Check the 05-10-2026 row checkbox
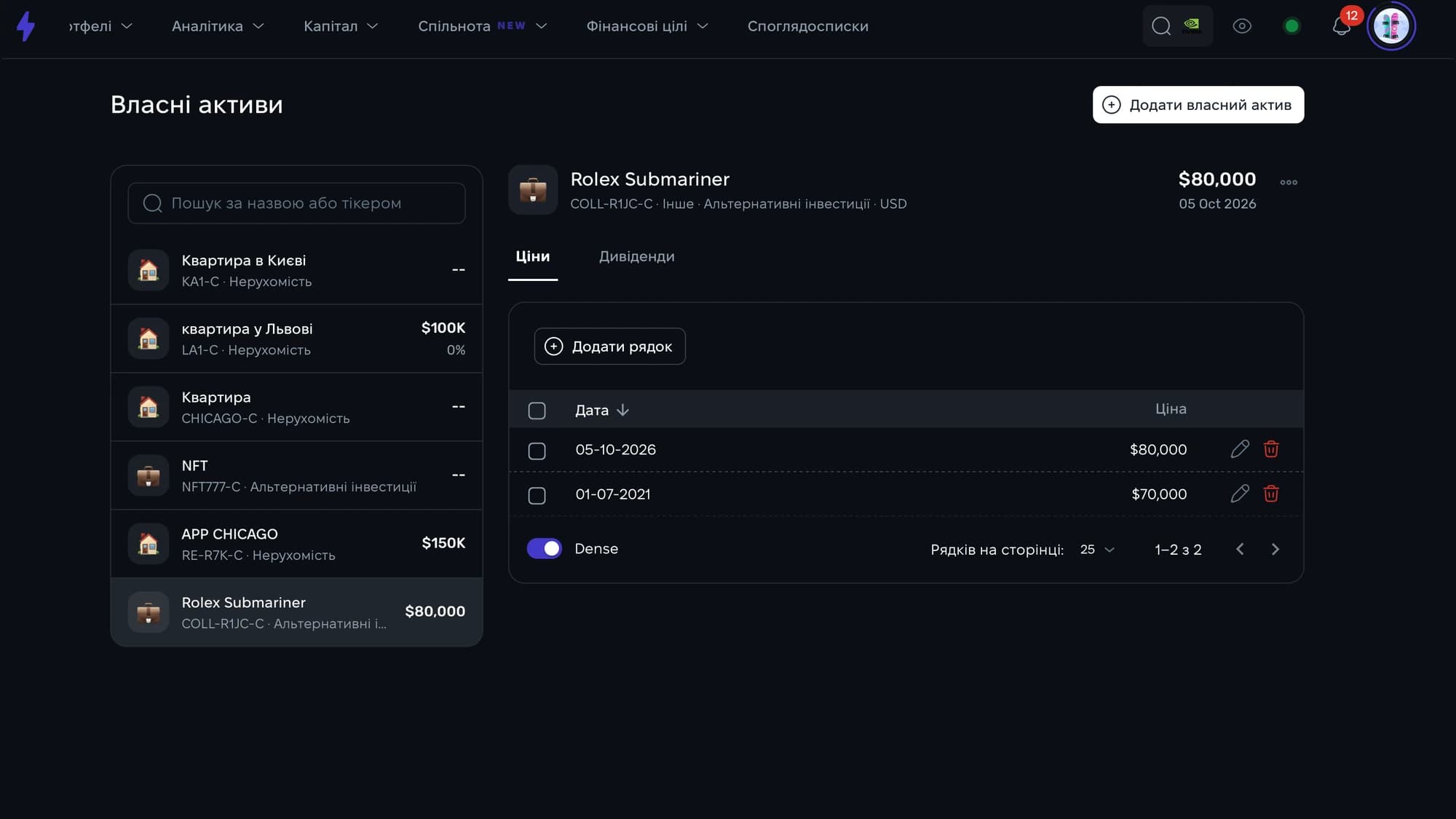Screen dimensions: 1456x819 (537, 451)
